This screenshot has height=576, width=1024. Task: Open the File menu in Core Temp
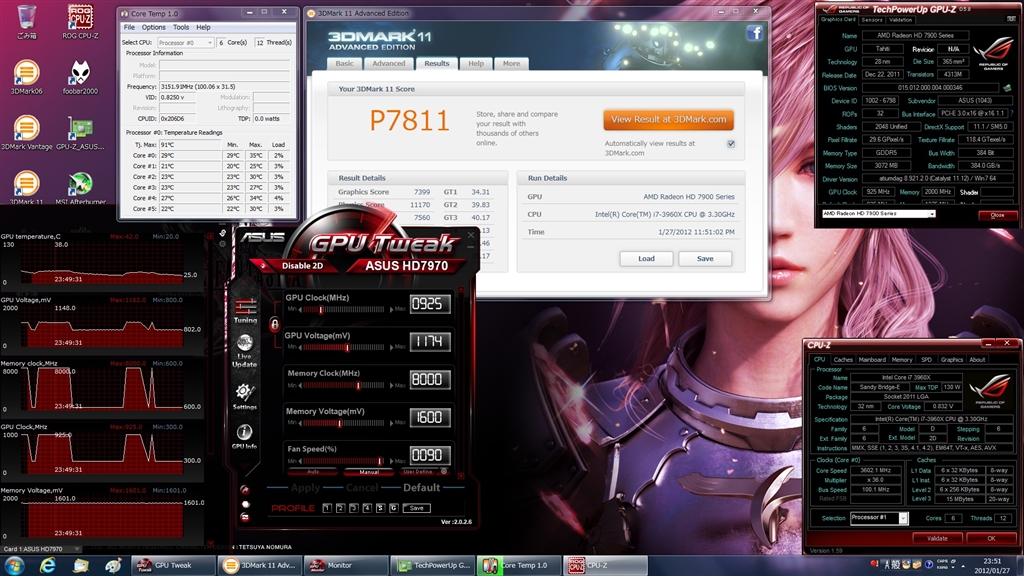pyautogui.click(x=129, y=27)
